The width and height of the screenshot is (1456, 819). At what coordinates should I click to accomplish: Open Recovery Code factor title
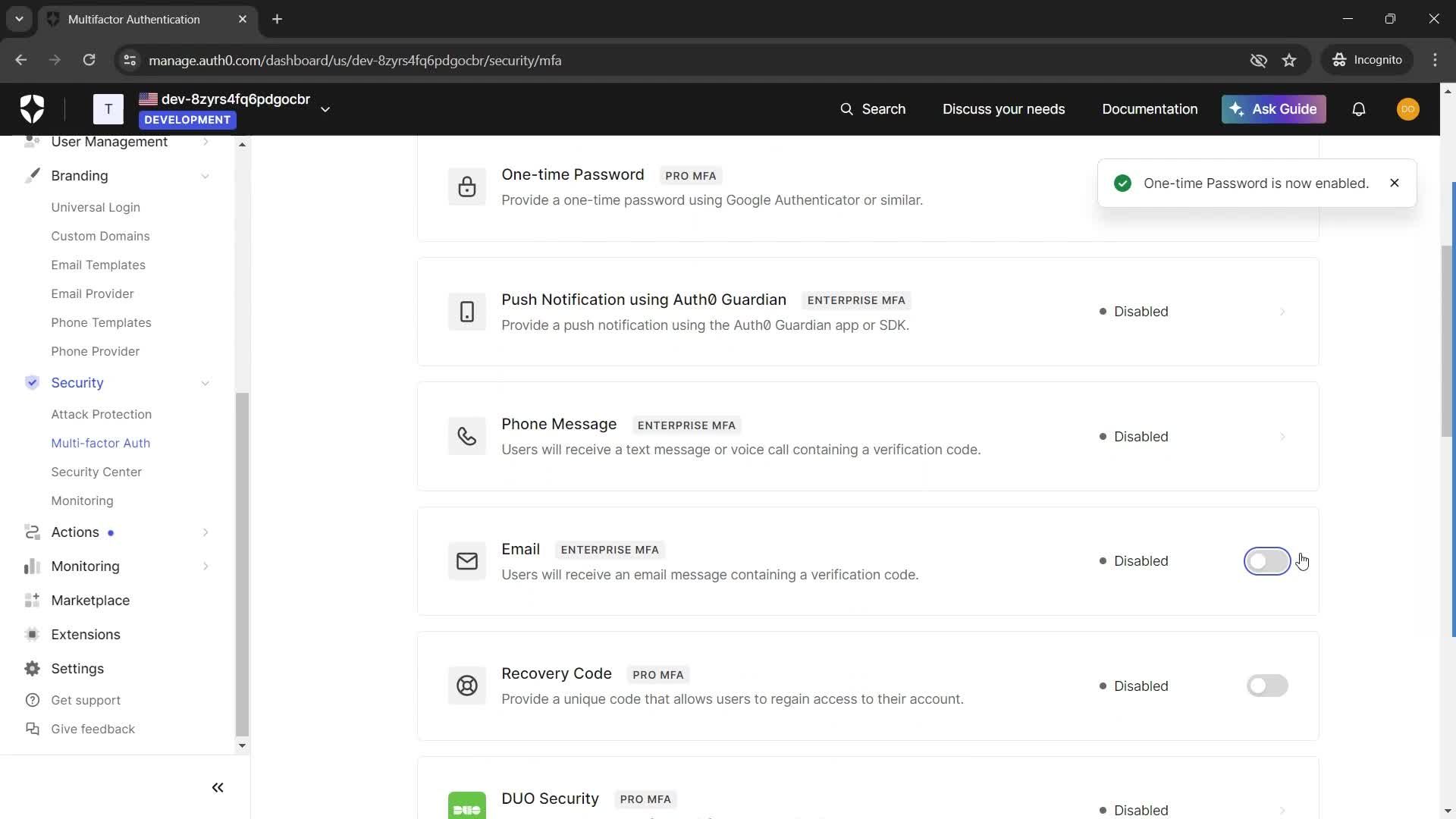pos(557,673)
